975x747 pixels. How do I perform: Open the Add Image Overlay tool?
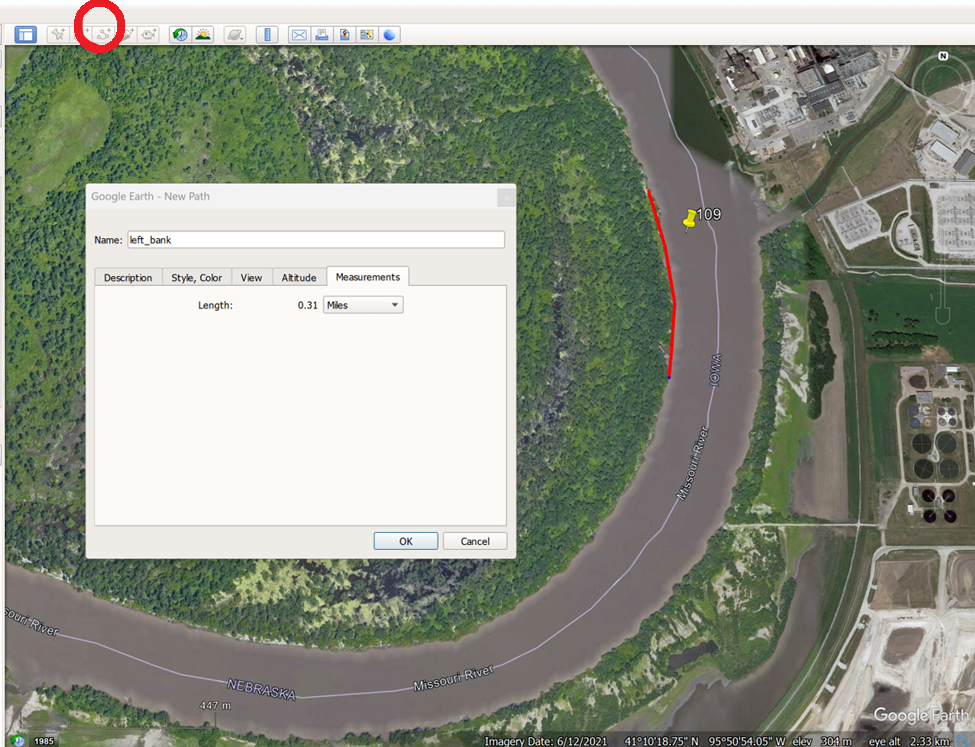pyautogui.click(x=125, y=33)
